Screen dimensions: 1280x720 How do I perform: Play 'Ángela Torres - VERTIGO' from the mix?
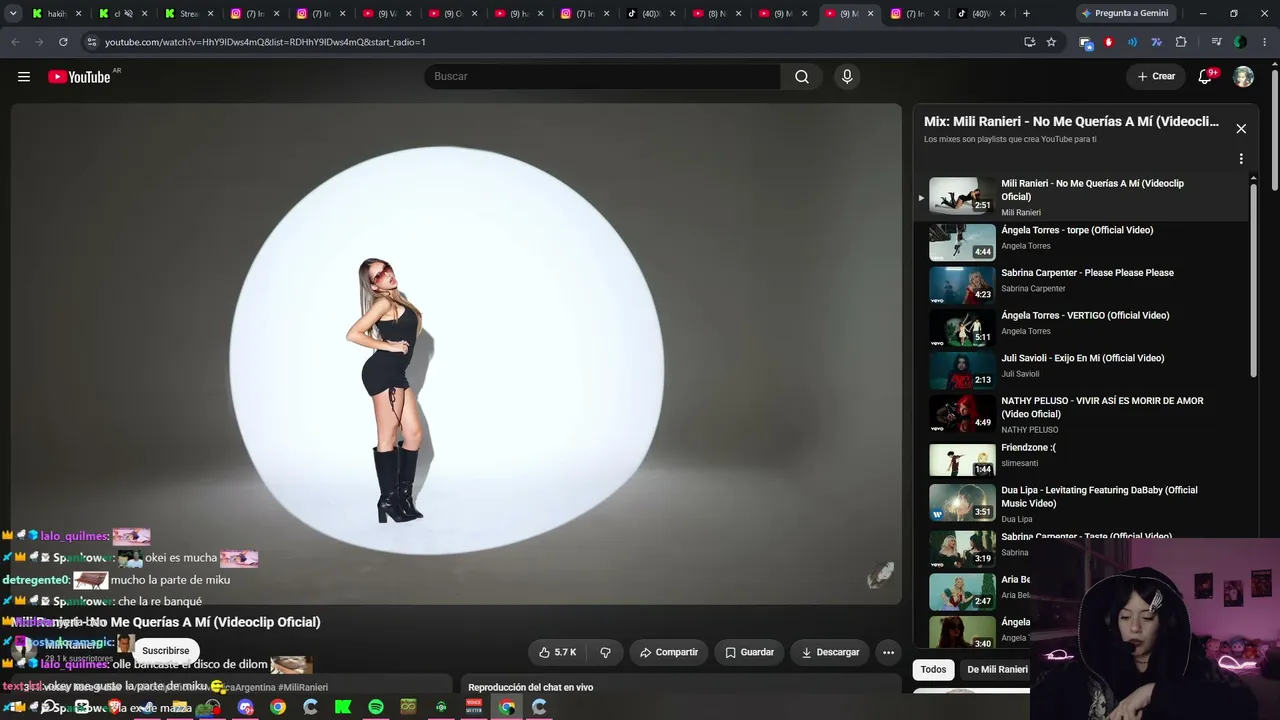click(x=1085, y=316)
